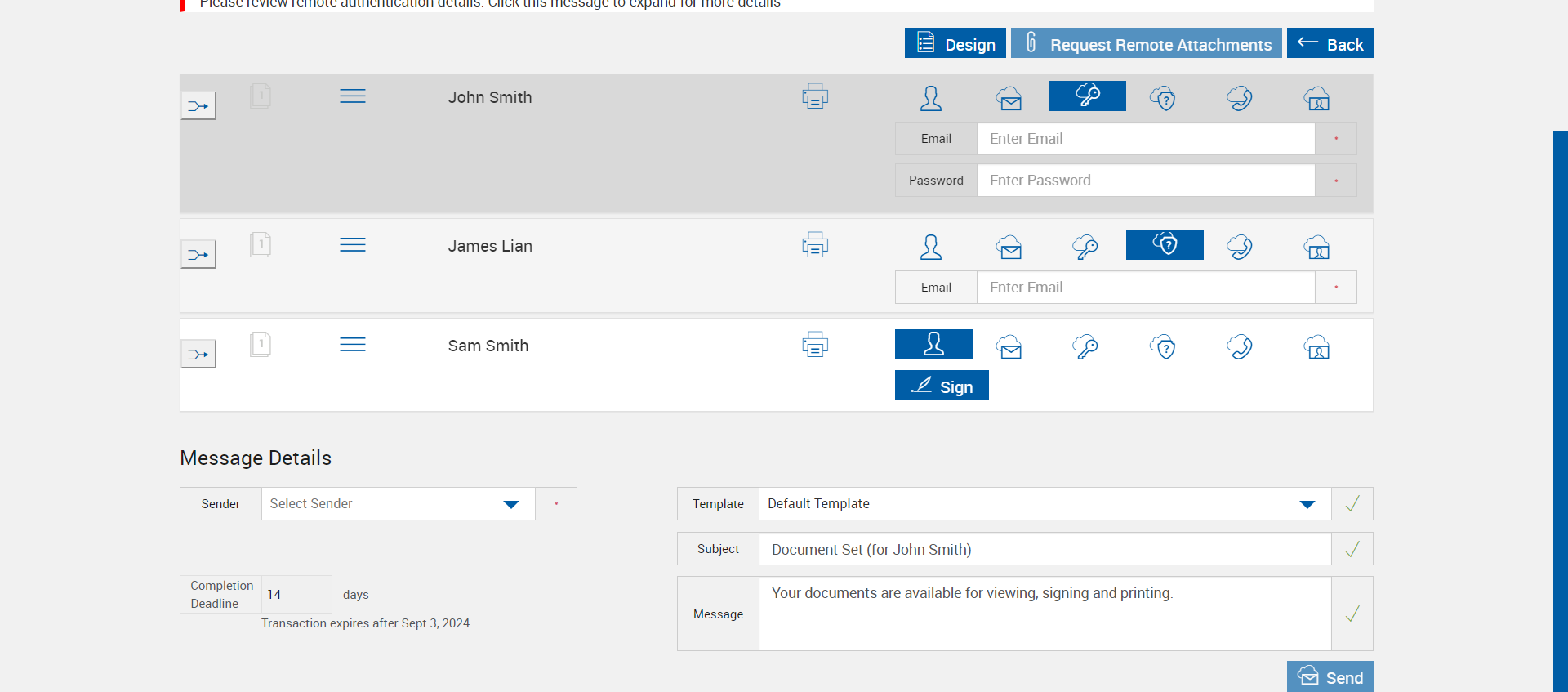This screenshot has width=1568, height=692.
Task: Click the print icon for John Smith
Action: 814,96
